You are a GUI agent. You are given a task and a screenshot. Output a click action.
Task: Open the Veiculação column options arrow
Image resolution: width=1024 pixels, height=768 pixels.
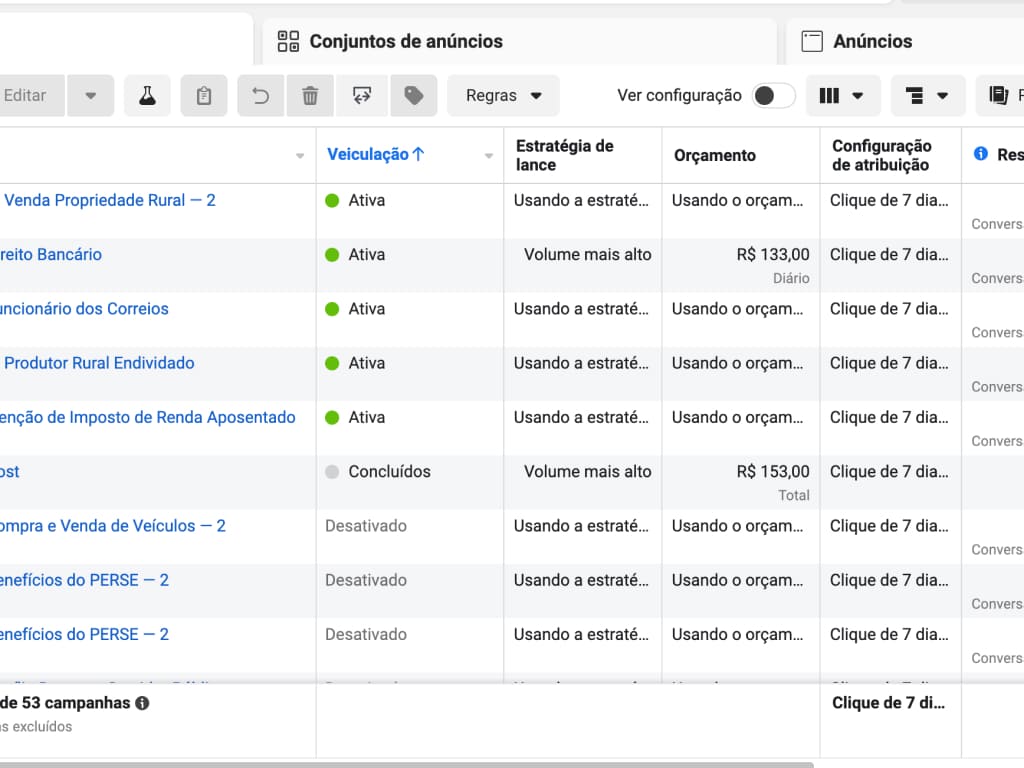pyautogui.click(x=488, y=155)
